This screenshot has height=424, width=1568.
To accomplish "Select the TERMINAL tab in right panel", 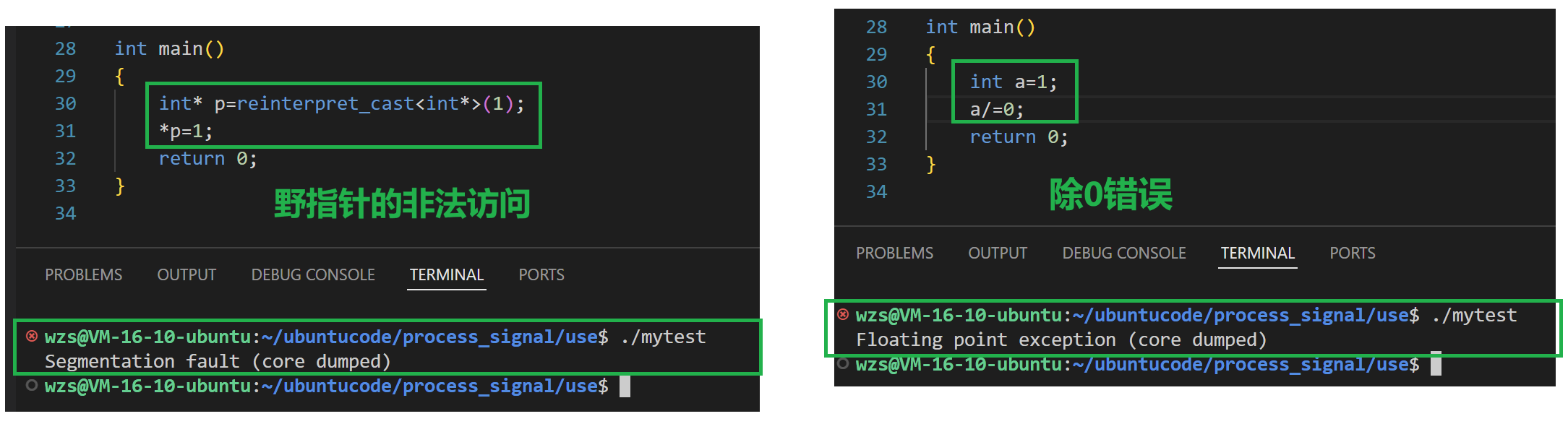I will point(1258,254).
